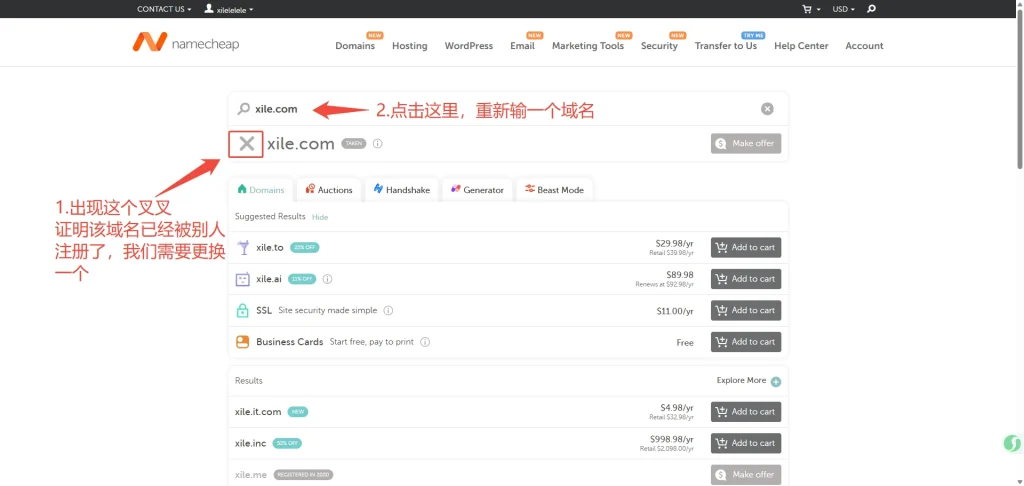The height and width of the screenshot is (486, 1024).
Task: Click the $11.00/yr SSL price
Action: 675,312
